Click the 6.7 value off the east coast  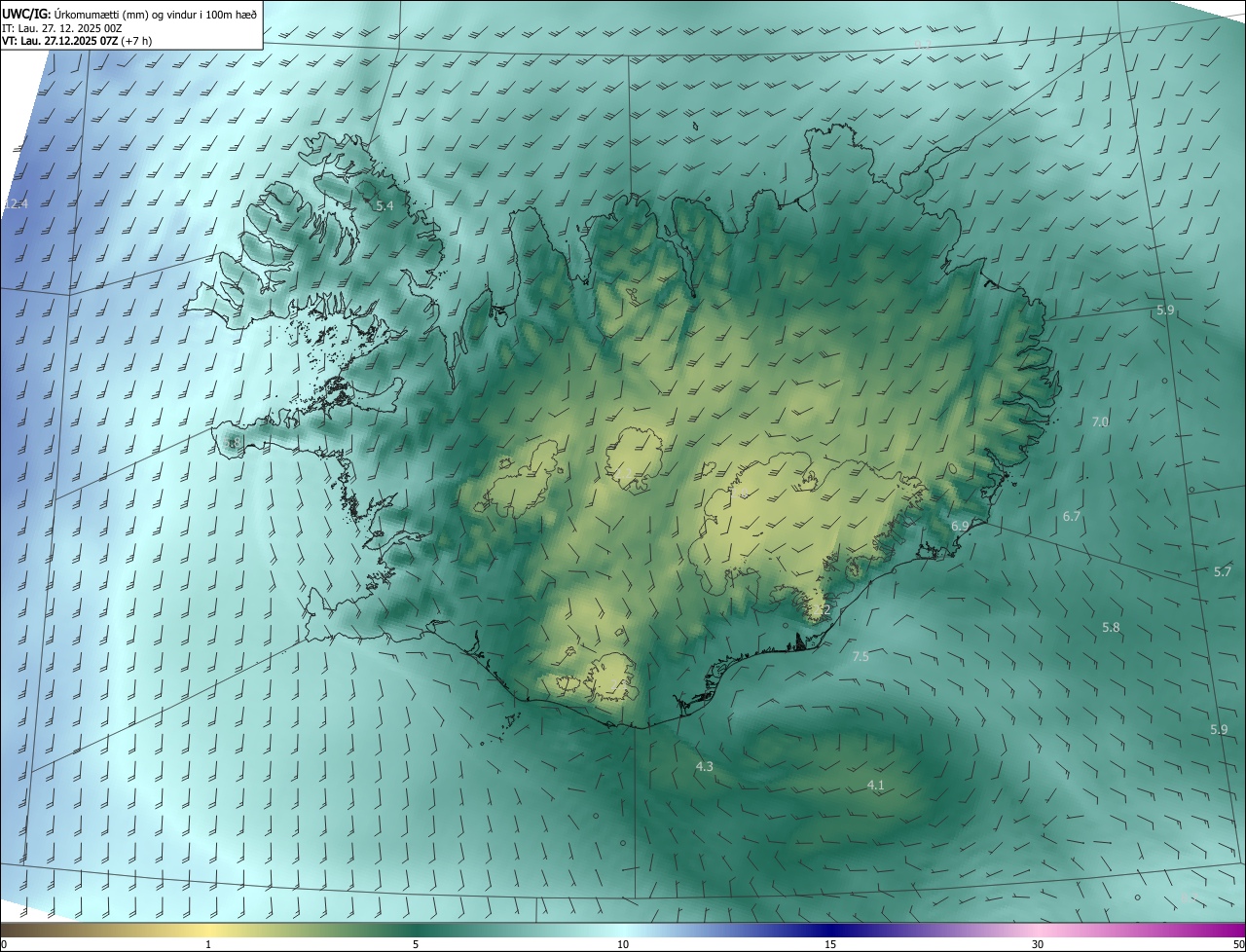tap(1072, 516)
